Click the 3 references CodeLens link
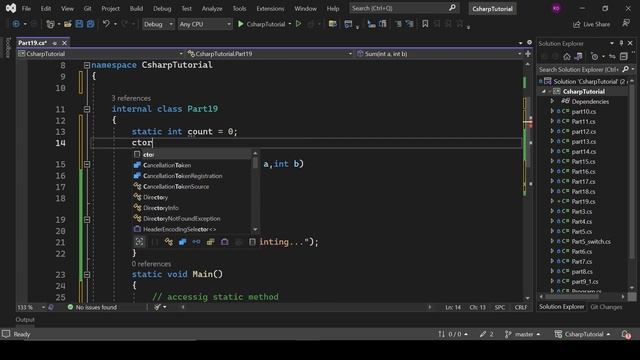This screenshot has width=640, height=360. [131, 98]
